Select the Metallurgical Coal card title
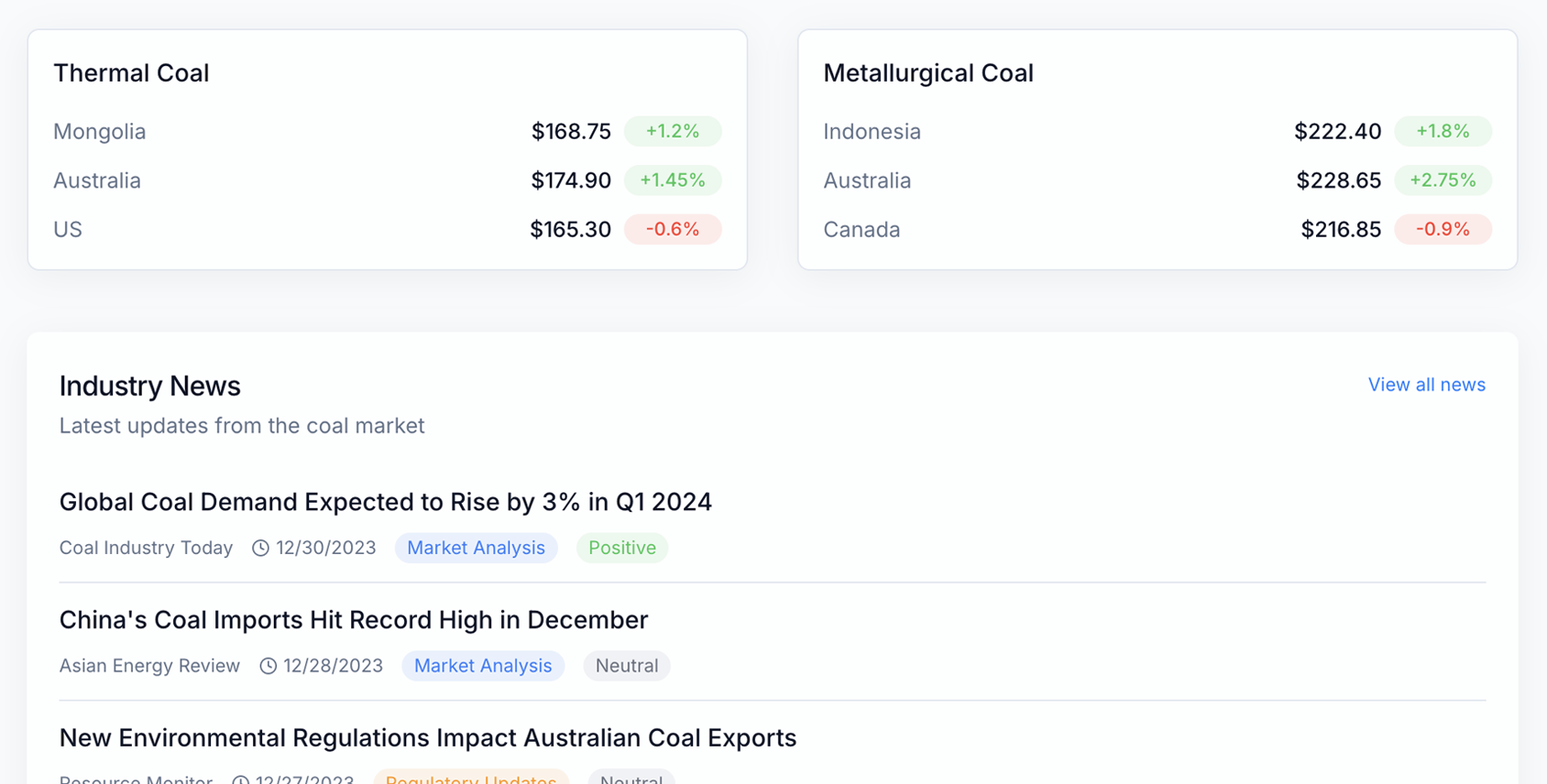 [x=927, y=73]
